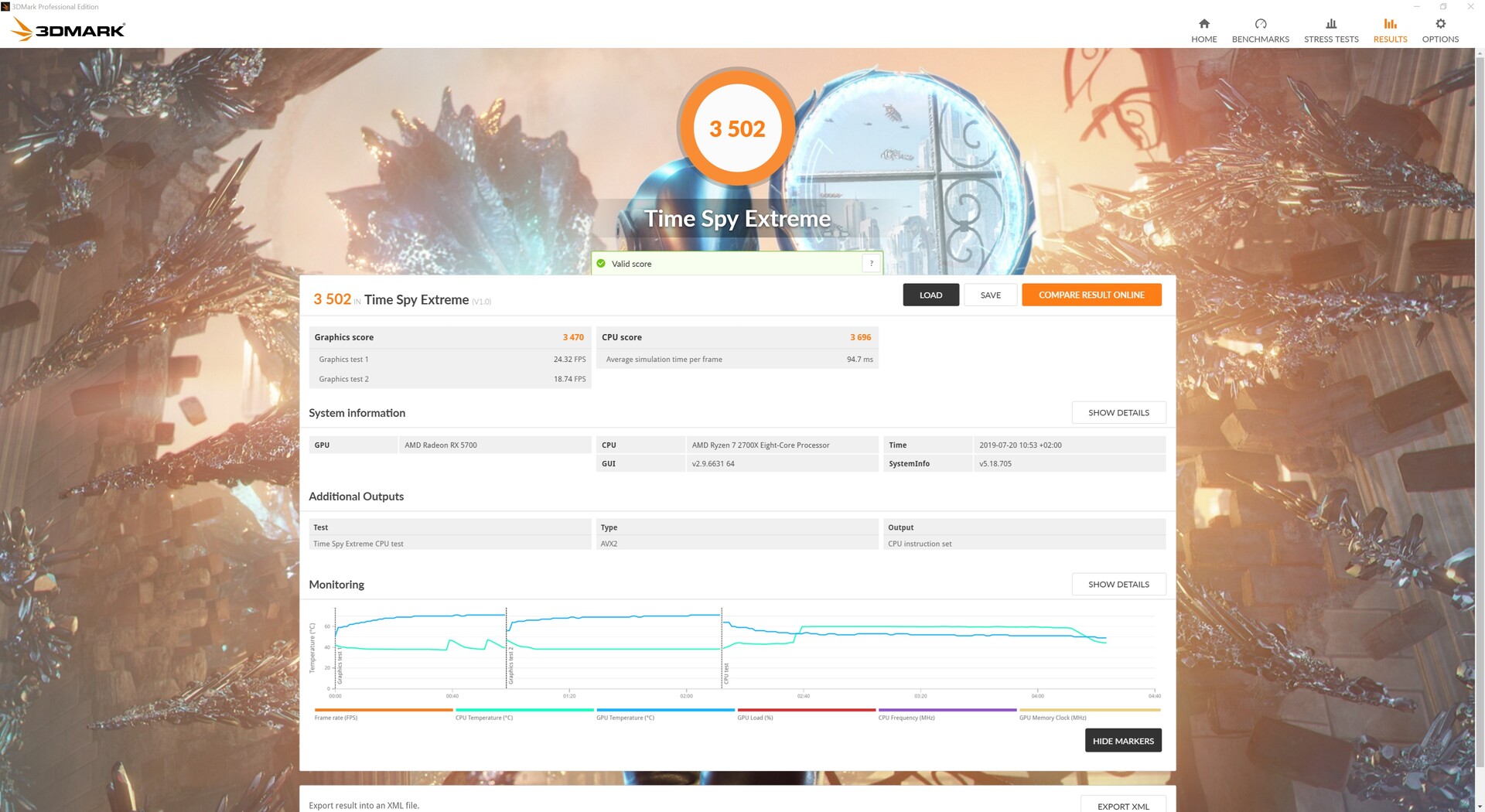The height and width of the screenshot is (812, 1485).
Task: Toggle CPU Frequency (MHz) legend line
Action: coord(947,710)
